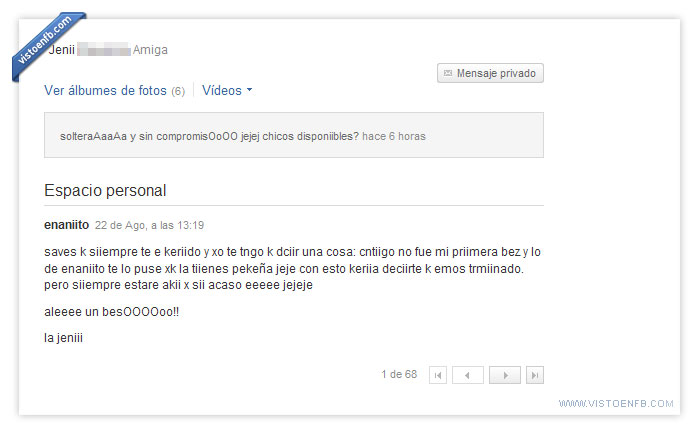This screenshot has width=700, height=439.
Task: Click the 1 de 68 page indicator
Action: 399,374
